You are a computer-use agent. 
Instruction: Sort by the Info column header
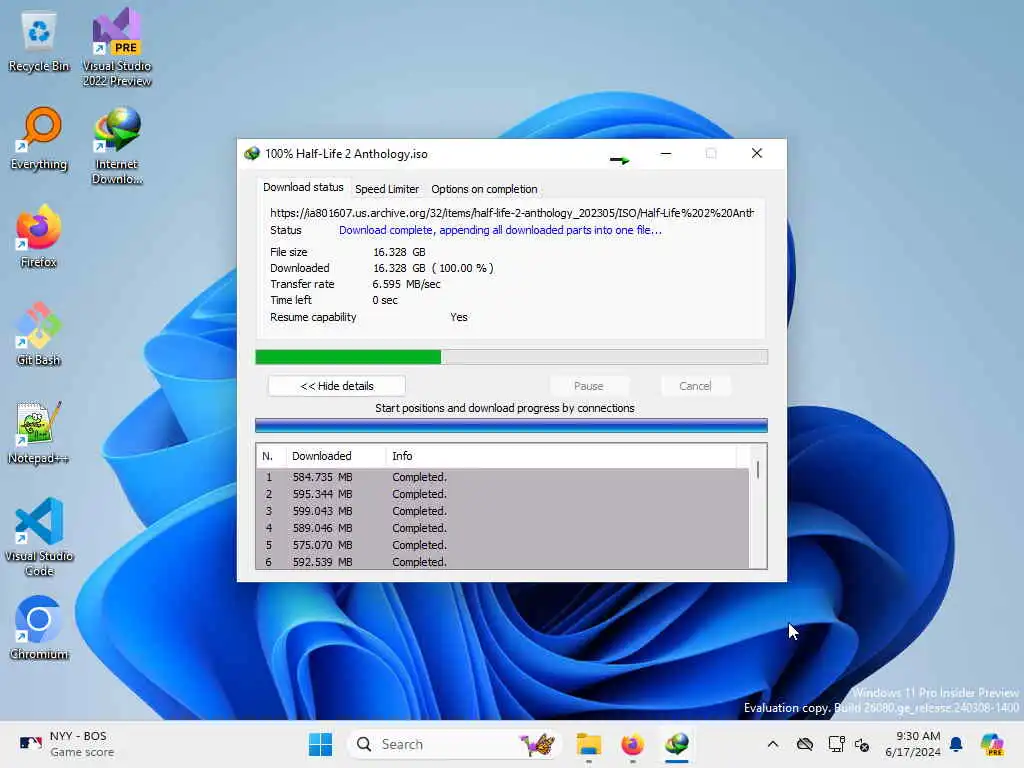562,456
